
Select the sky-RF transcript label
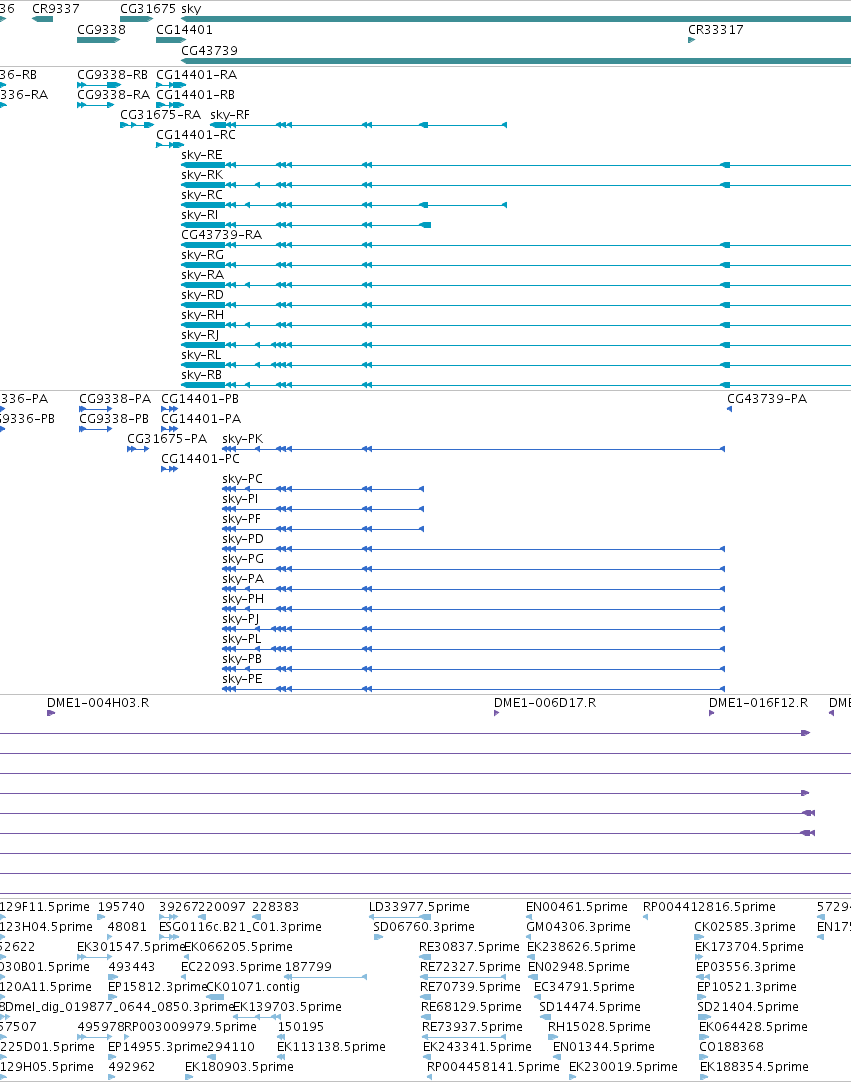coord(230,115)
